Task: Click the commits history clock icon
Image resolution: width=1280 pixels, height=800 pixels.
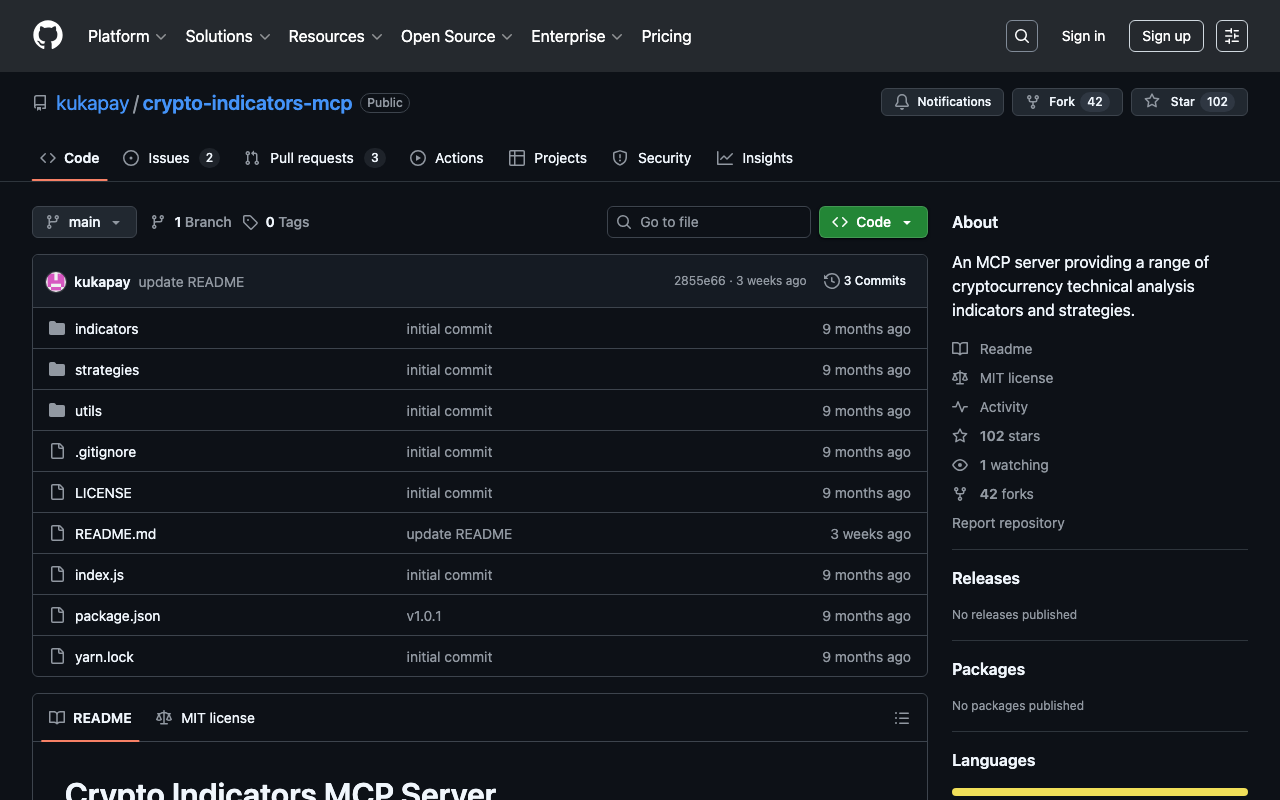Action: (x=831, y=281)
